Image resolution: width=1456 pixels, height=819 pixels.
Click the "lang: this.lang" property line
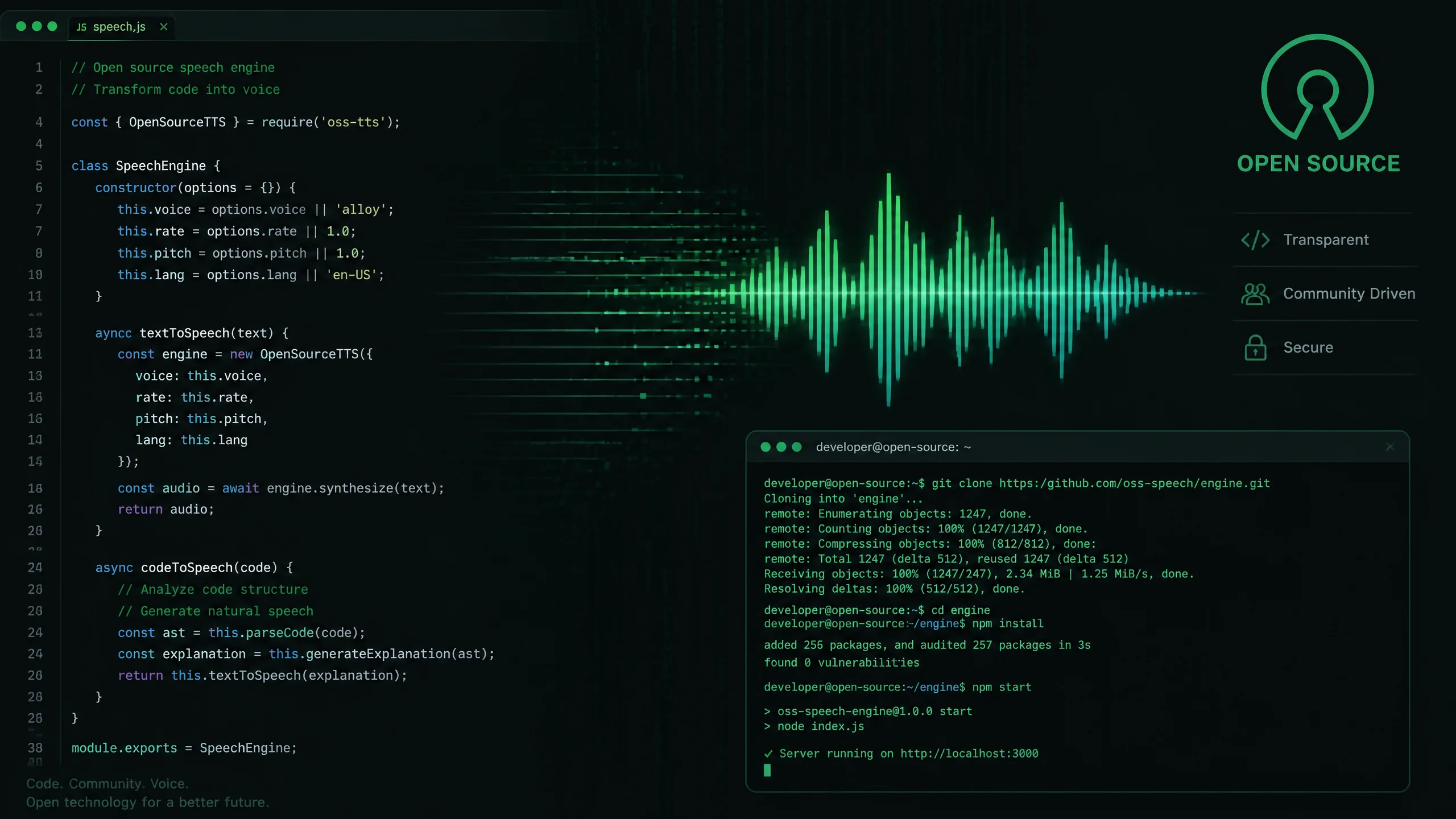(x=192, y=440)
